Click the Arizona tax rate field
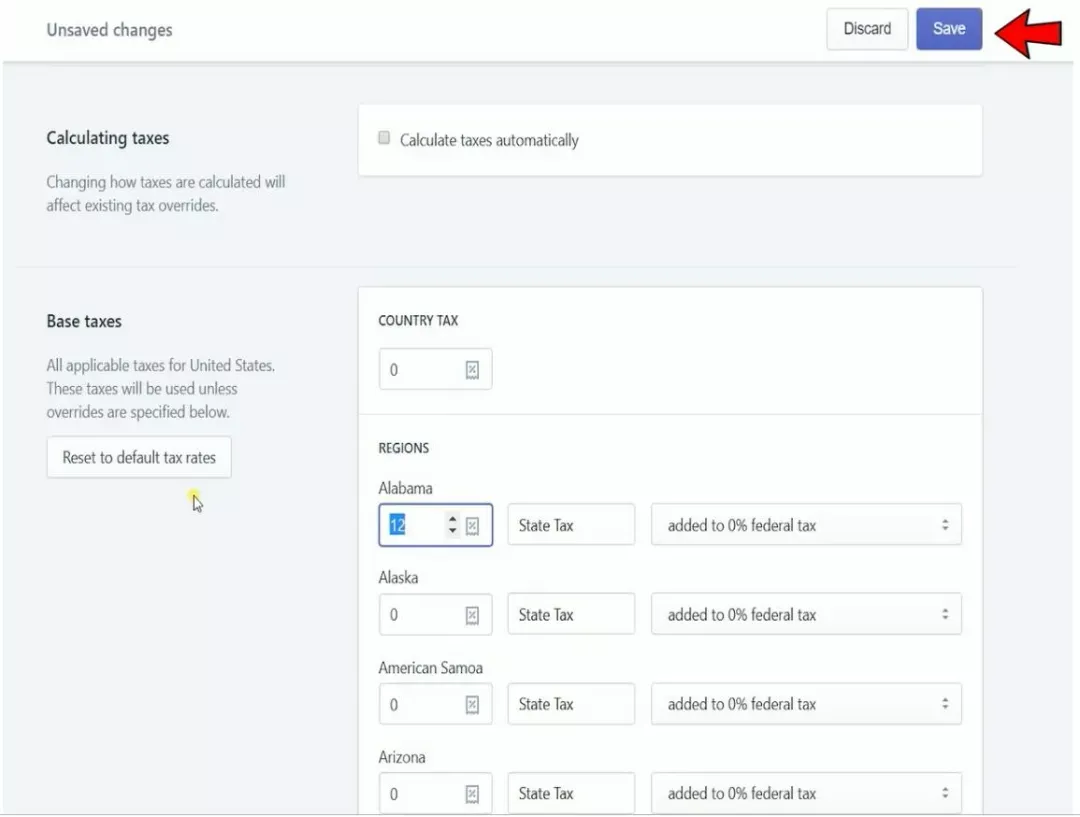The height and width of the screenshot is (817, 1080). 435,793
